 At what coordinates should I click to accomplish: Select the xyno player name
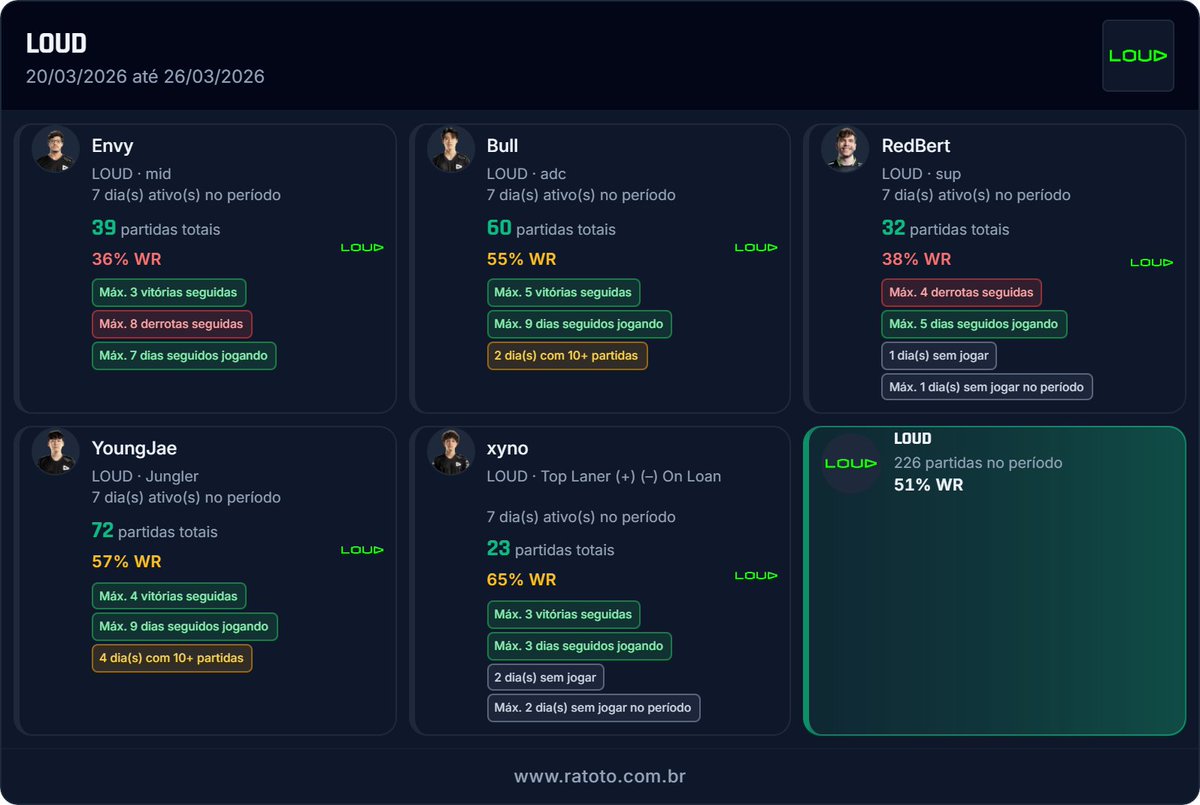point(507,448)
